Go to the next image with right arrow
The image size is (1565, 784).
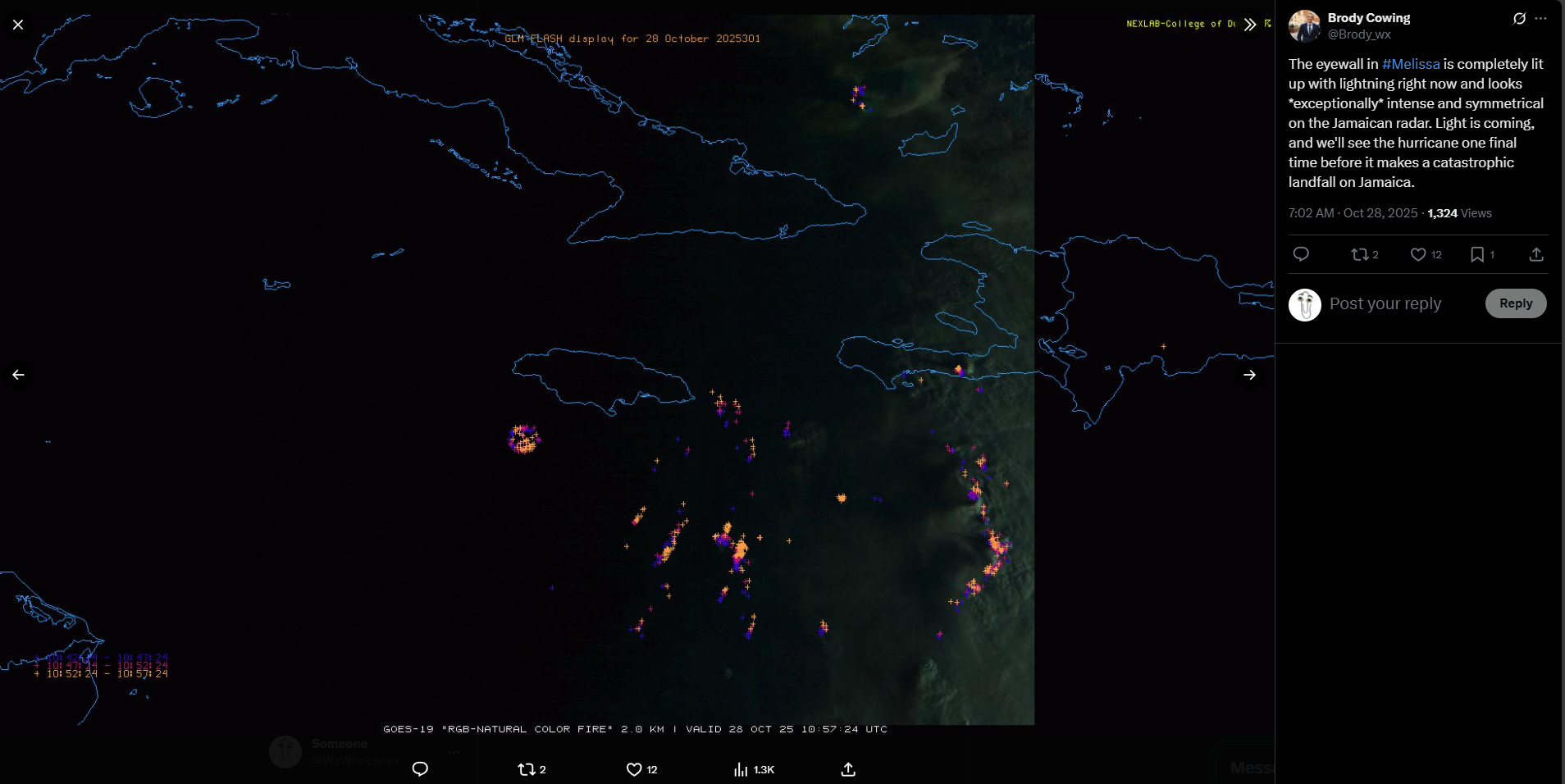tap(1249, 375)
